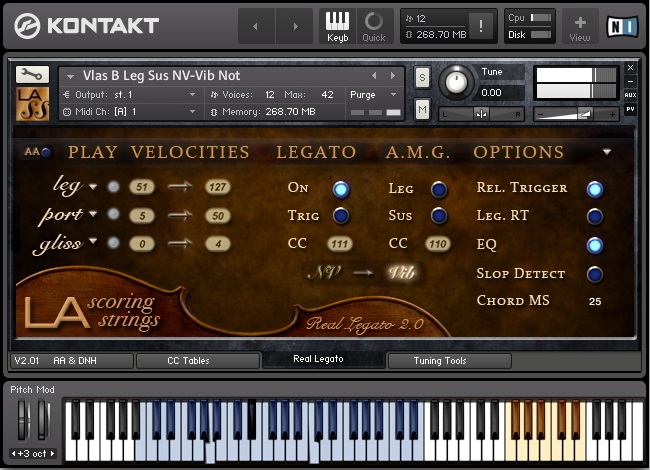Image resolution: width=650 pixels, height=470 pixels.
Task: Mute the instrument with M button
Action: (x=422, y=109)
